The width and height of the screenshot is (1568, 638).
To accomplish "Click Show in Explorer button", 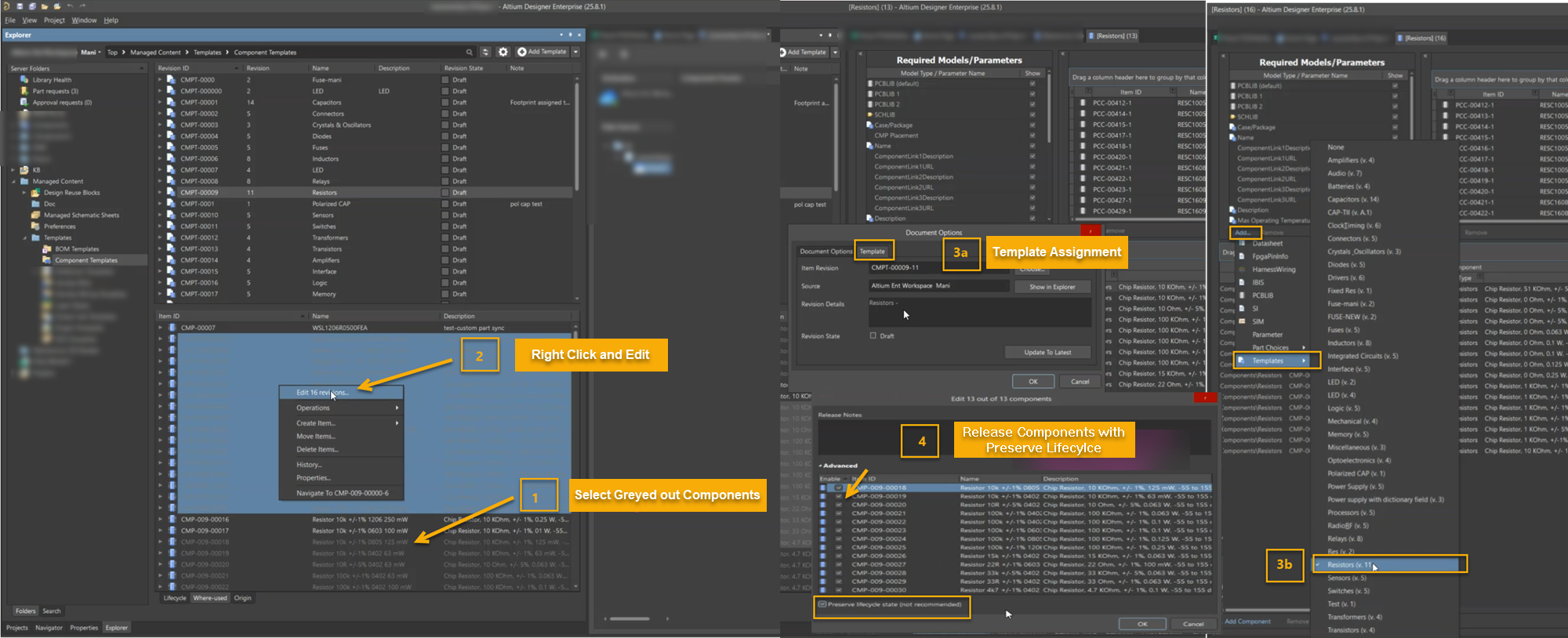I will pyautogui.click(x=1052, y=287).
